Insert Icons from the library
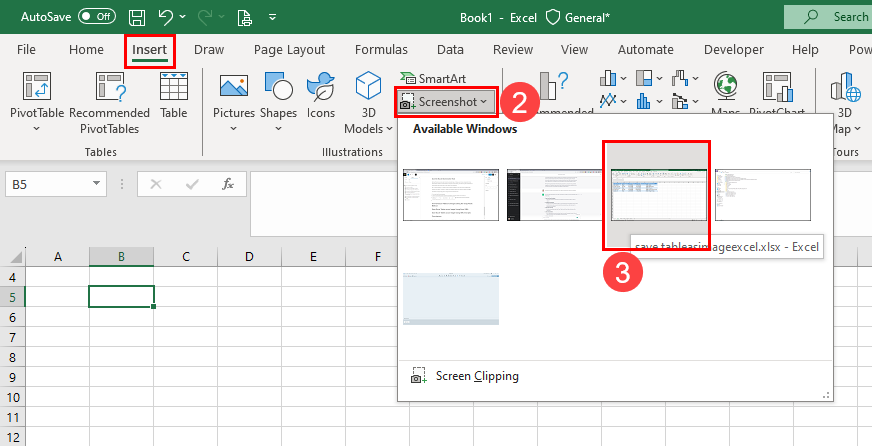The height and width of the screenshot is (446, 872). click(x=321, y=95)
